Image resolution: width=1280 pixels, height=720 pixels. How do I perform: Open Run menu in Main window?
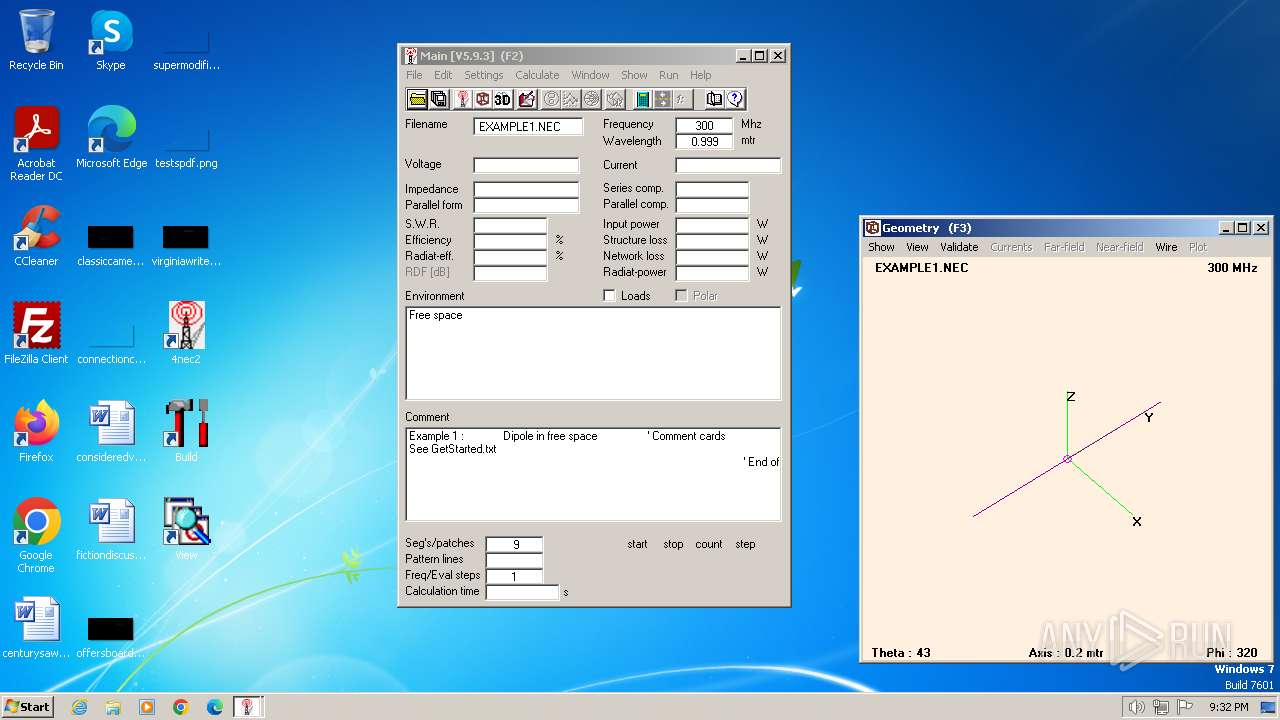click(668, 75)
